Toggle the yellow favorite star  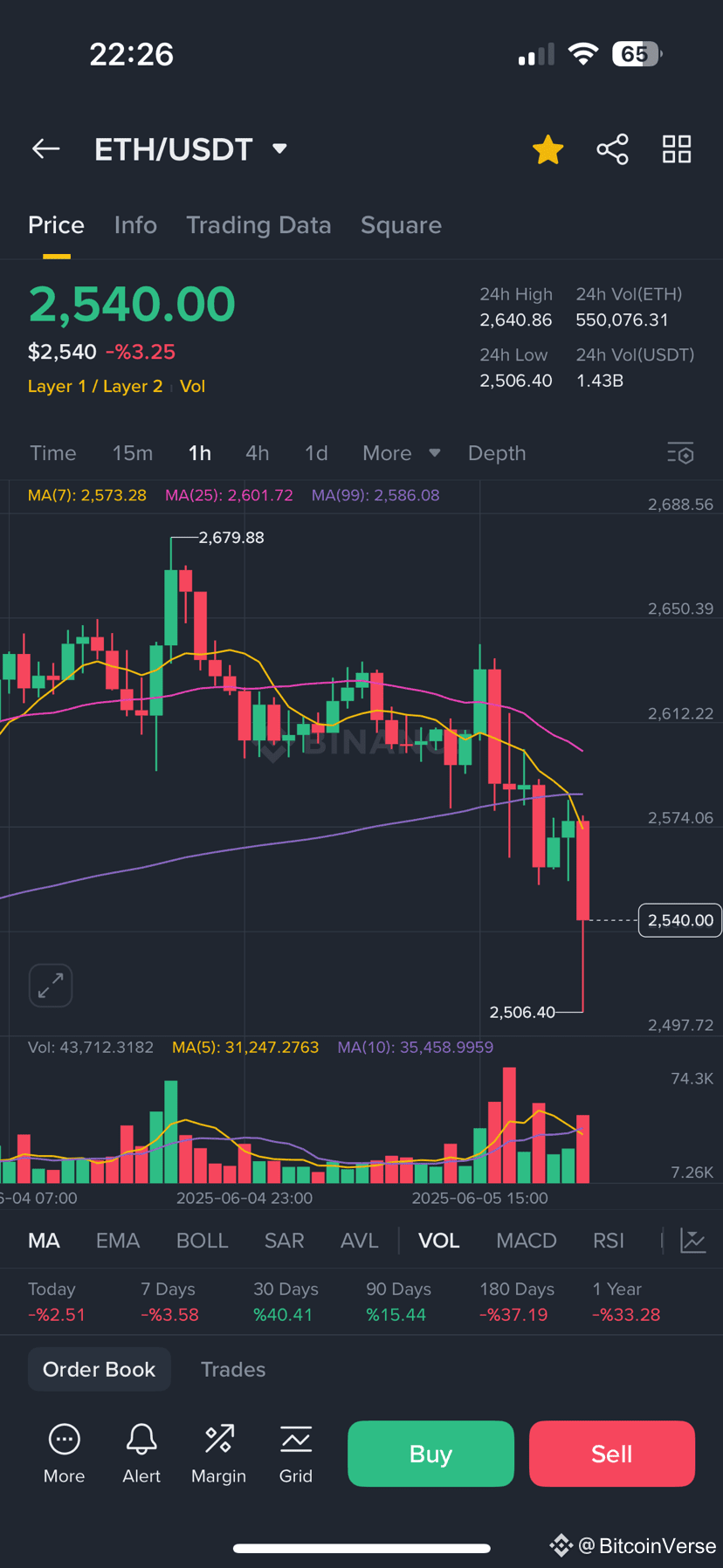click(548, 149)
